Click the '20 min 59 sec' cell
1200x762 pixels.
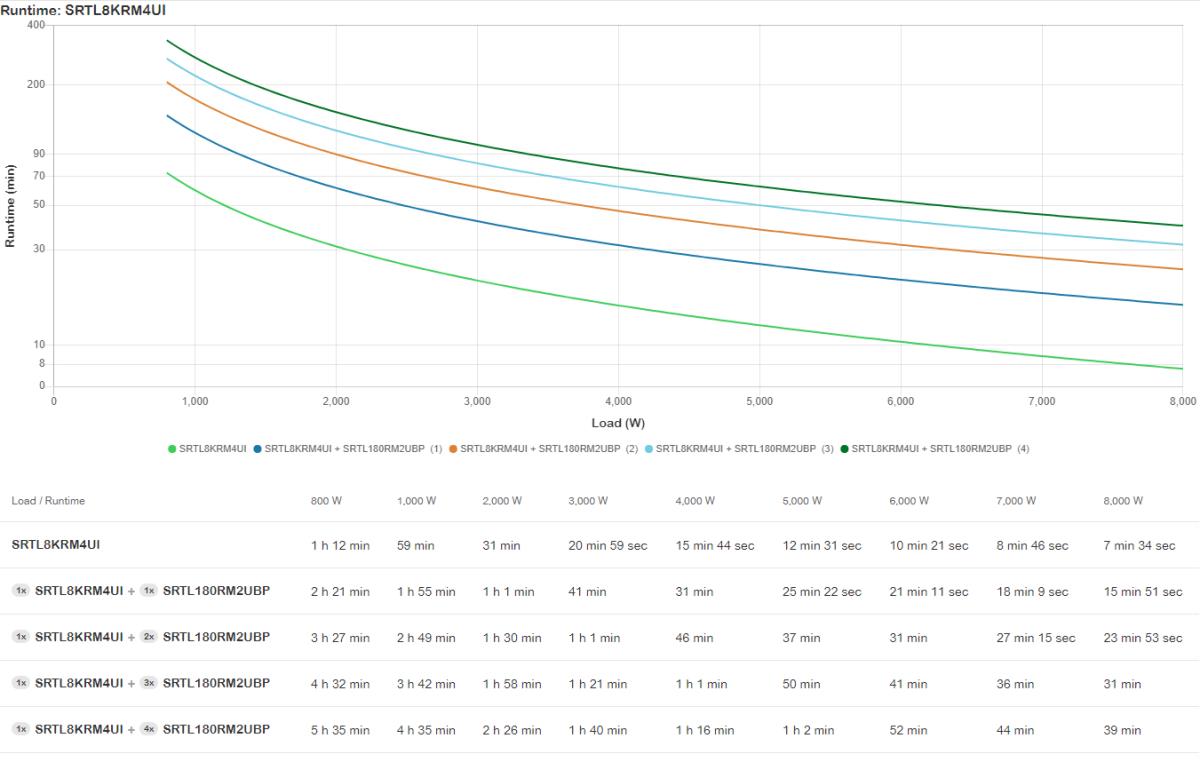(x=608, y=546)
